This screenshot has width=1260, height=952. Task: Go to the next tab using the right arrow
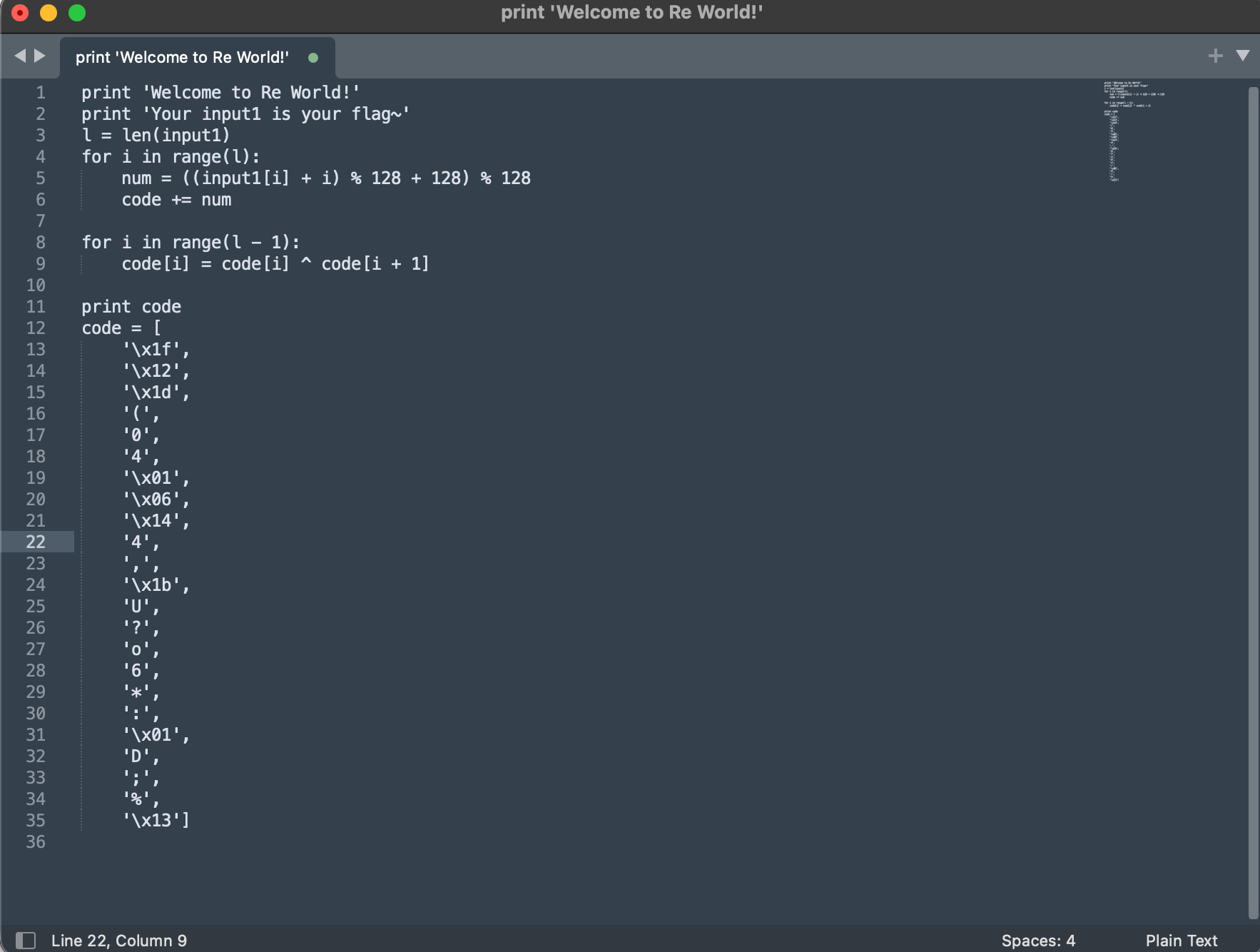click(x=40, y=56)
